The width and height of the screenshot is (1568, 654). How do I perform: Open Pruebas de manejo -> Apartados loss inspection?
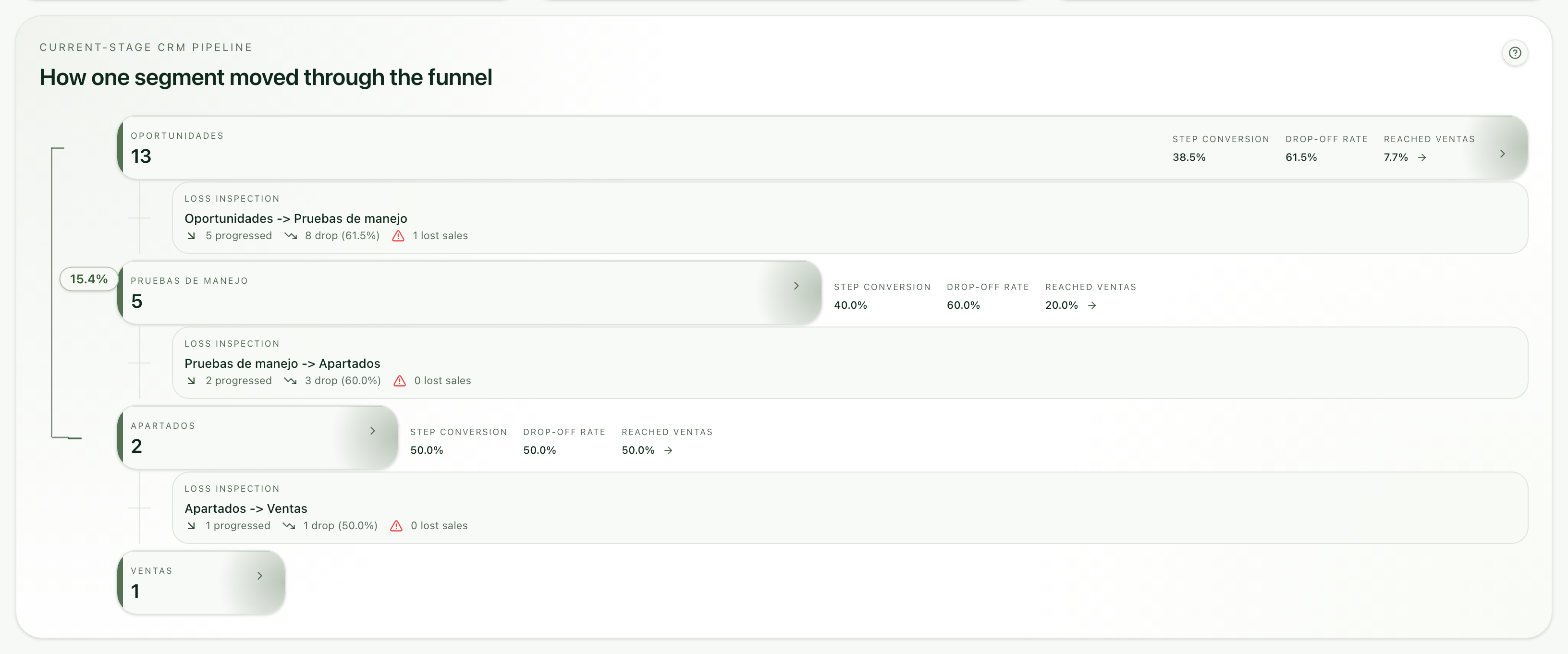850,363
